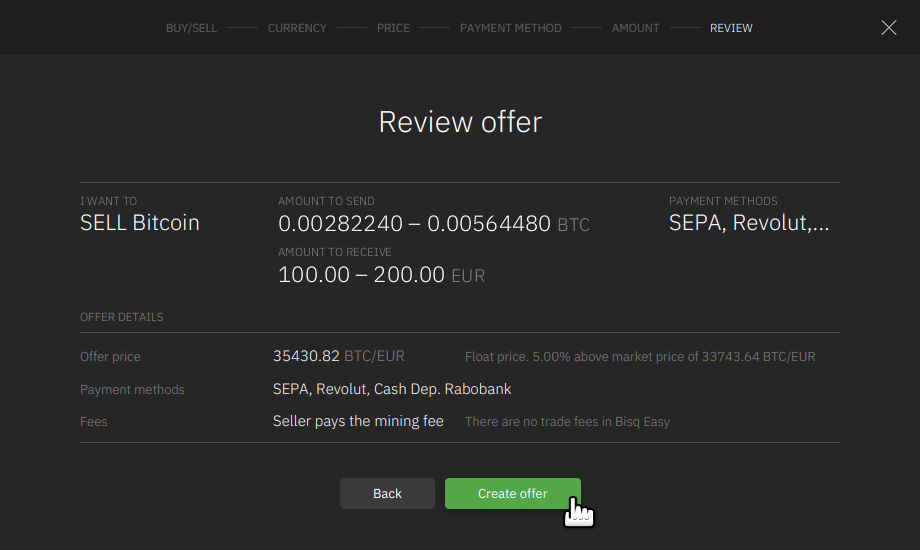Click the highlighted REVIEW step
The image size is (920, 550).
point(731,28)
